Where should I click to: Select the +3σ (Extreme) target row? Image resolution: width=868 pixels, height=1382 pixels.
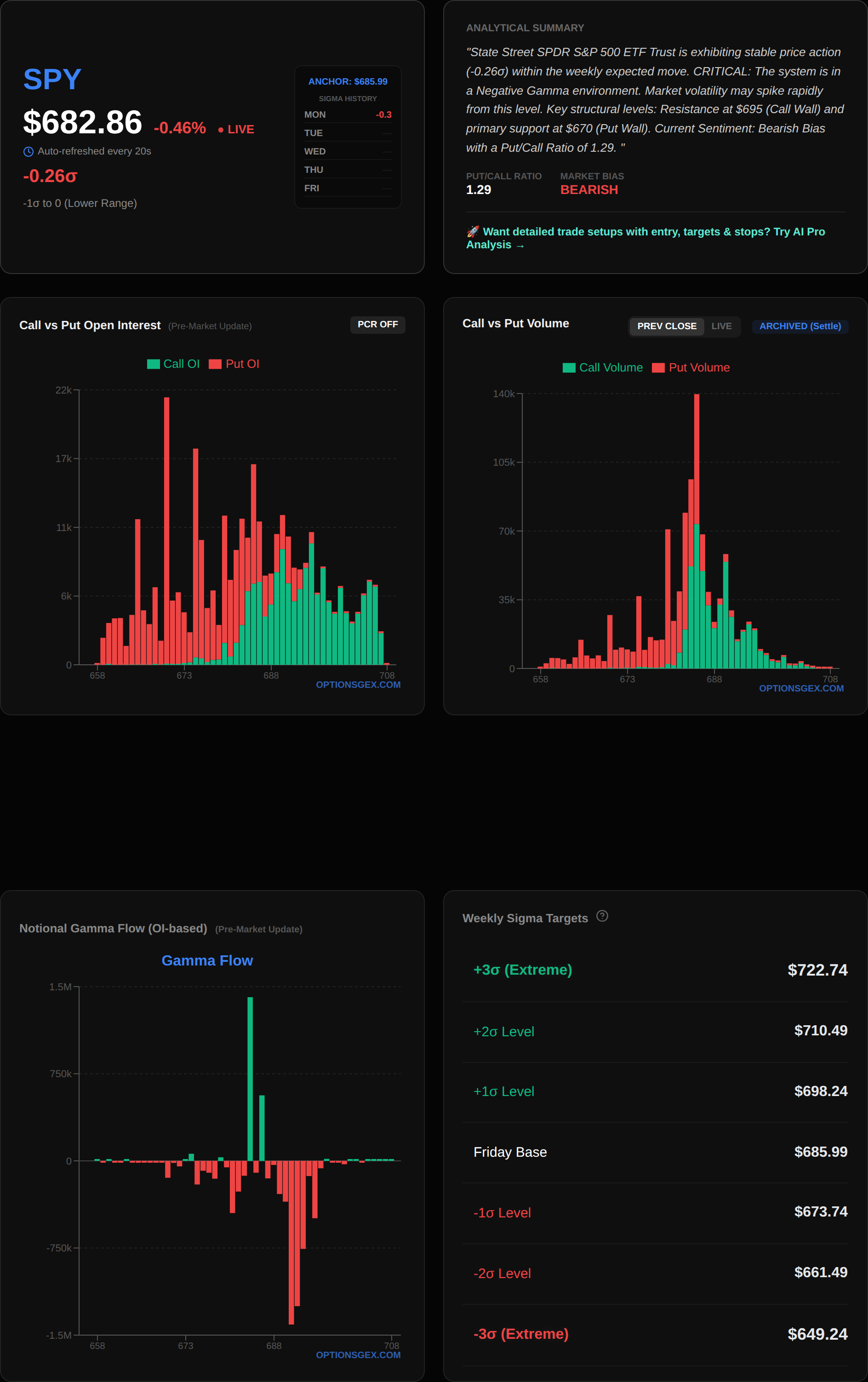tap(655, 970)
